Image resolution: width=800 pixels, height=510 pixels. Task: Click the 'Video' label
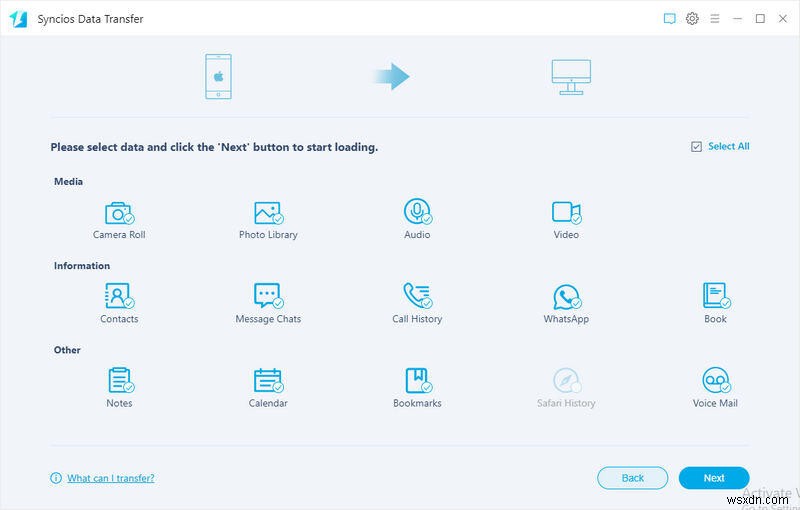pyautogui.click(x=566, y=235)
